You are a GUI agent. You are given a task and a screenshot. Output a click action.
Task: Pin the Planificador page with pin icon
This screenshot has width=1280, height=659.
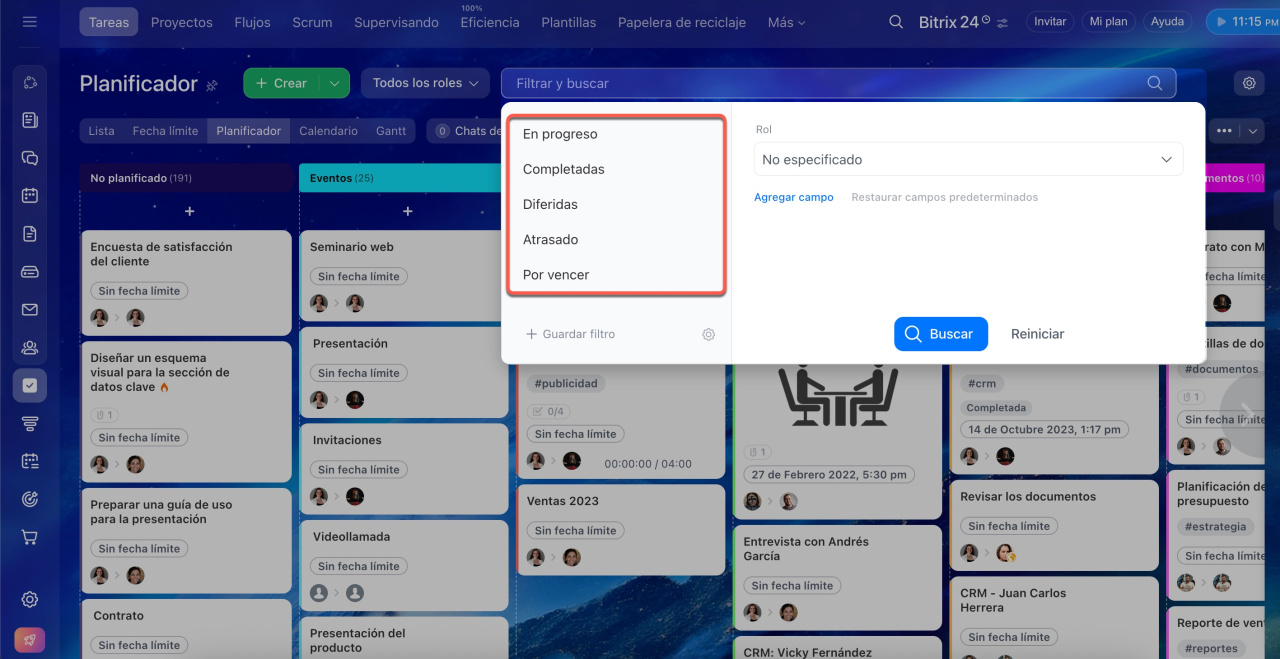click(x=212, y=86)
